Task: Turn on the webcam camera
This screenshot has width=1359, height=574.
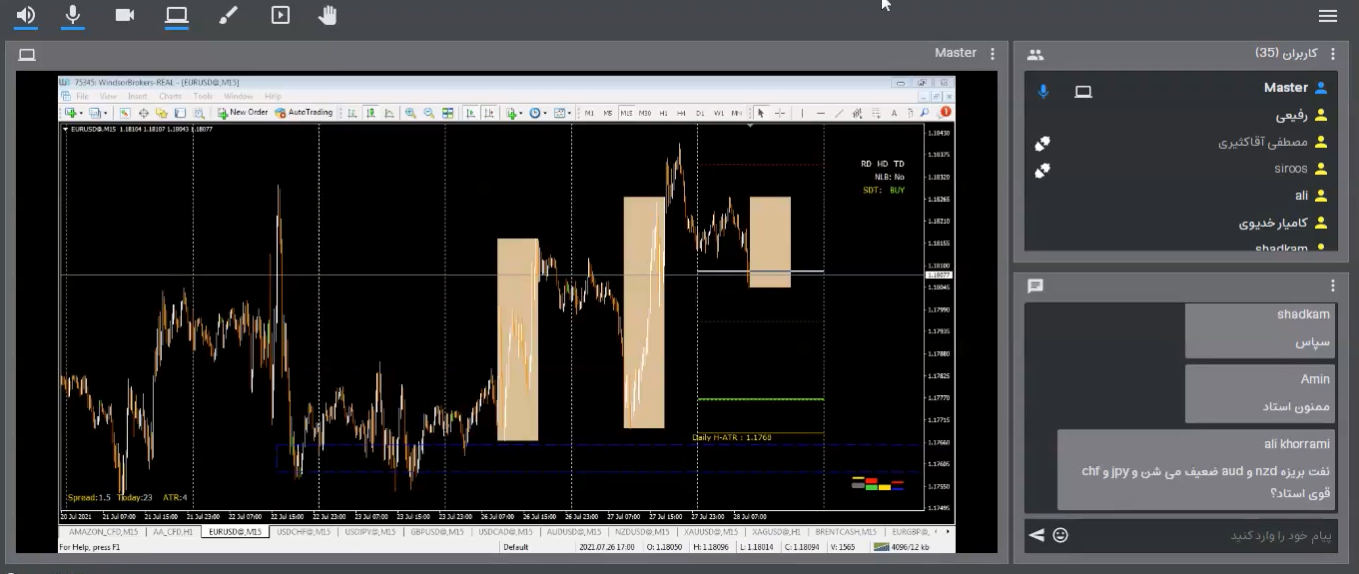Action: [x=125, y=15]
